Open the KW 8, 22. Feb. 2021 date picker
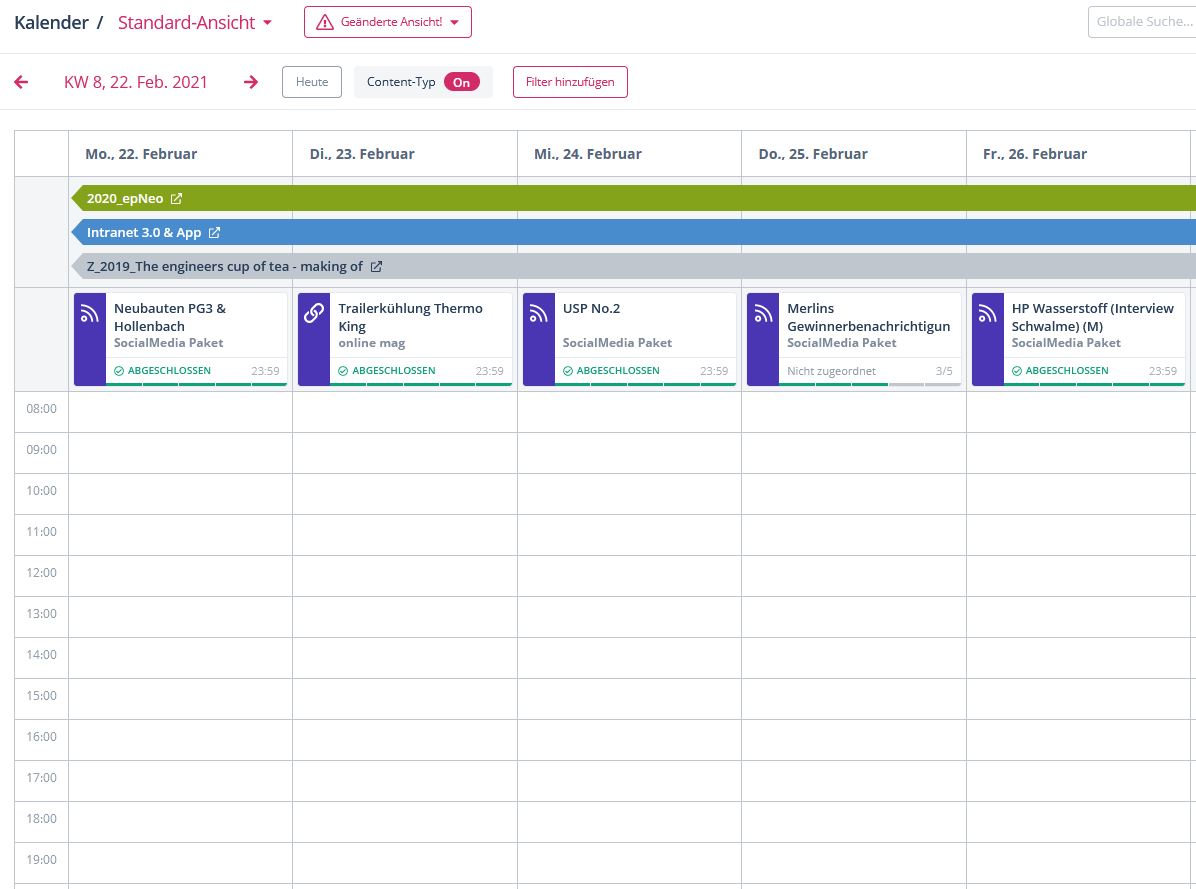The height and width of the screenshot is (889, 1196). pyautogui.click(x=136, y=82)
